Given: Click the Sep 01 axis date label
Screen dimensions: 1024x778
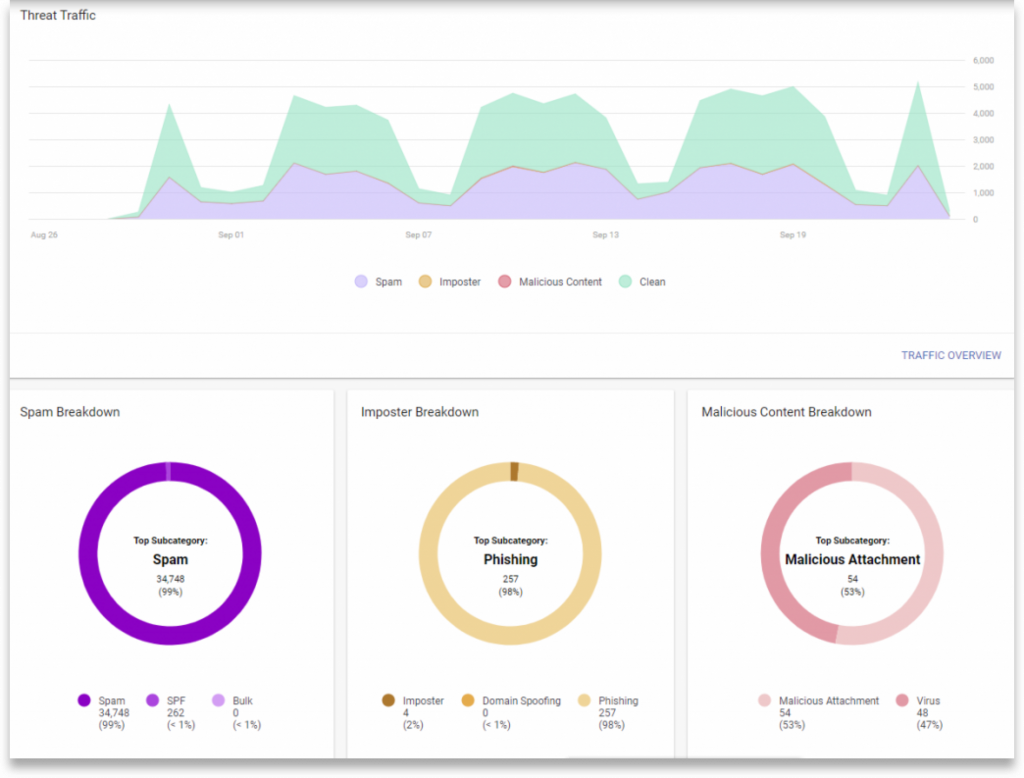Looking at the screenshot, I should pyautogui.click(x=231, y=235).
